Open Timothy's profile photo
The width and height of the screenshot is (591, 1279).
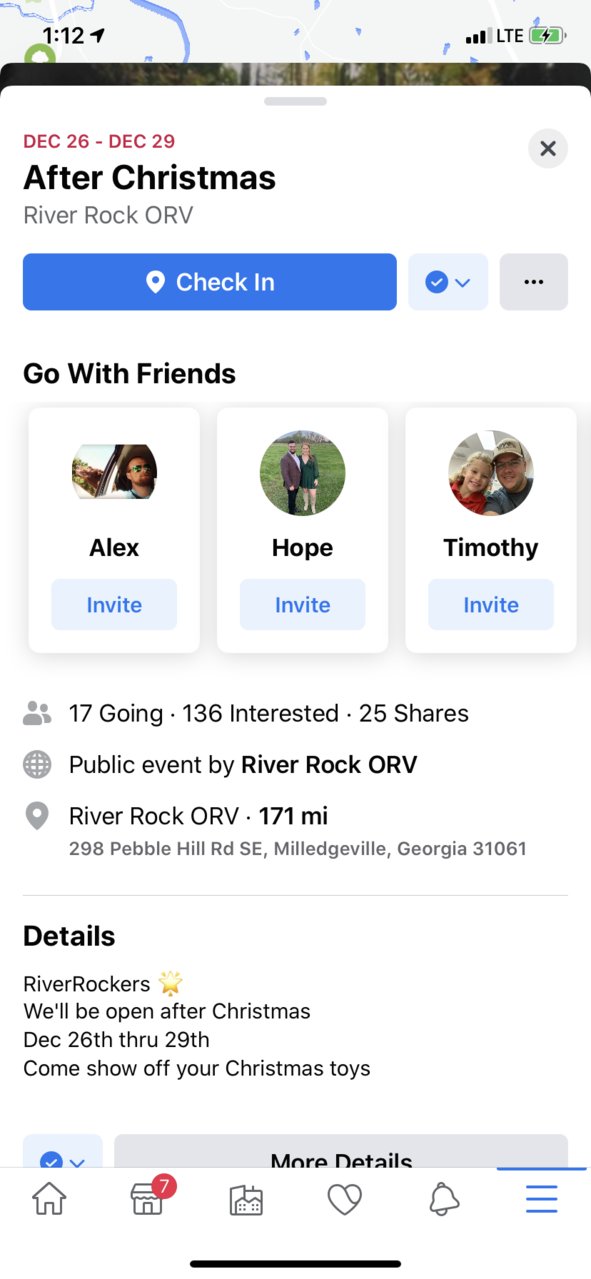pos(491,473)
